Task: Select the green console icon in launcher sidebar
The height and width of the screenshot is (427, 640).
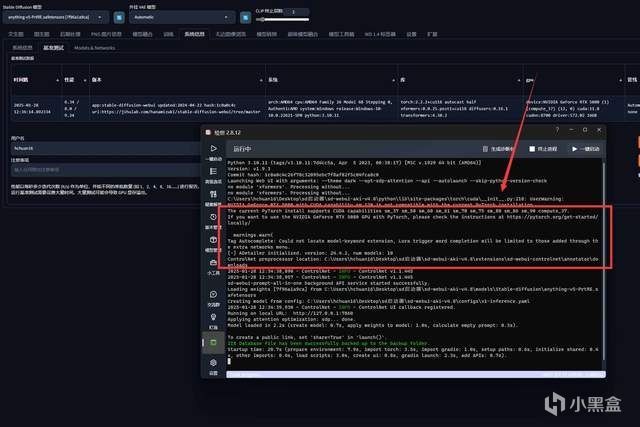Action: 213,342
